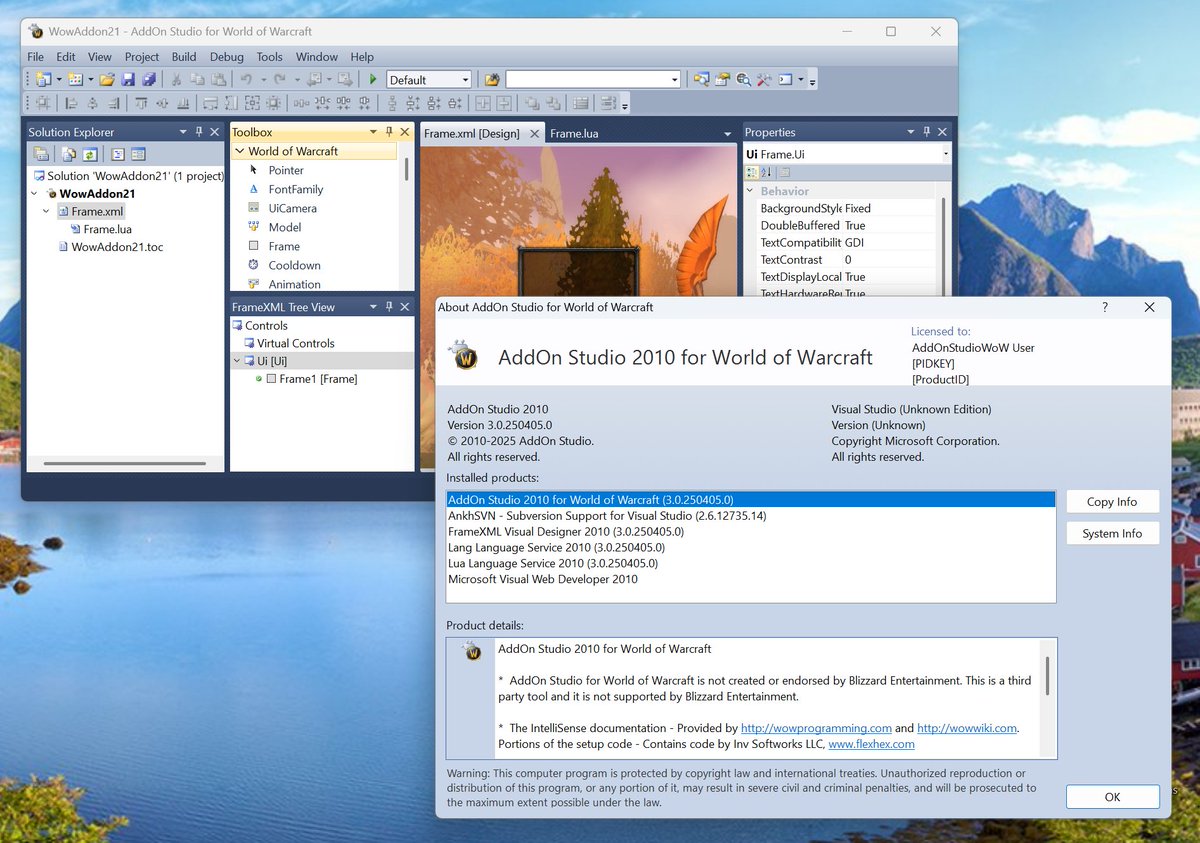Open the Frame.Ui object dropdown in Properties
The image size is (1200, 843).
pyautogui.click(x=946, y=154)
